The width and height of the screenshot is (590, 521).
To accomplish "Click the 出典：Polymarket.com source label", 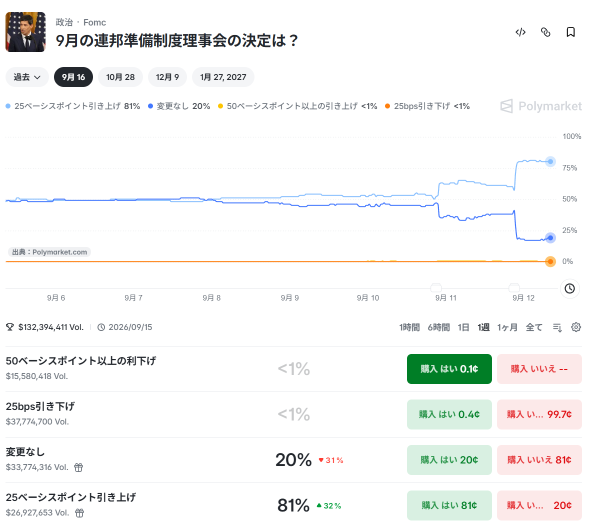I will coord(49,252).
